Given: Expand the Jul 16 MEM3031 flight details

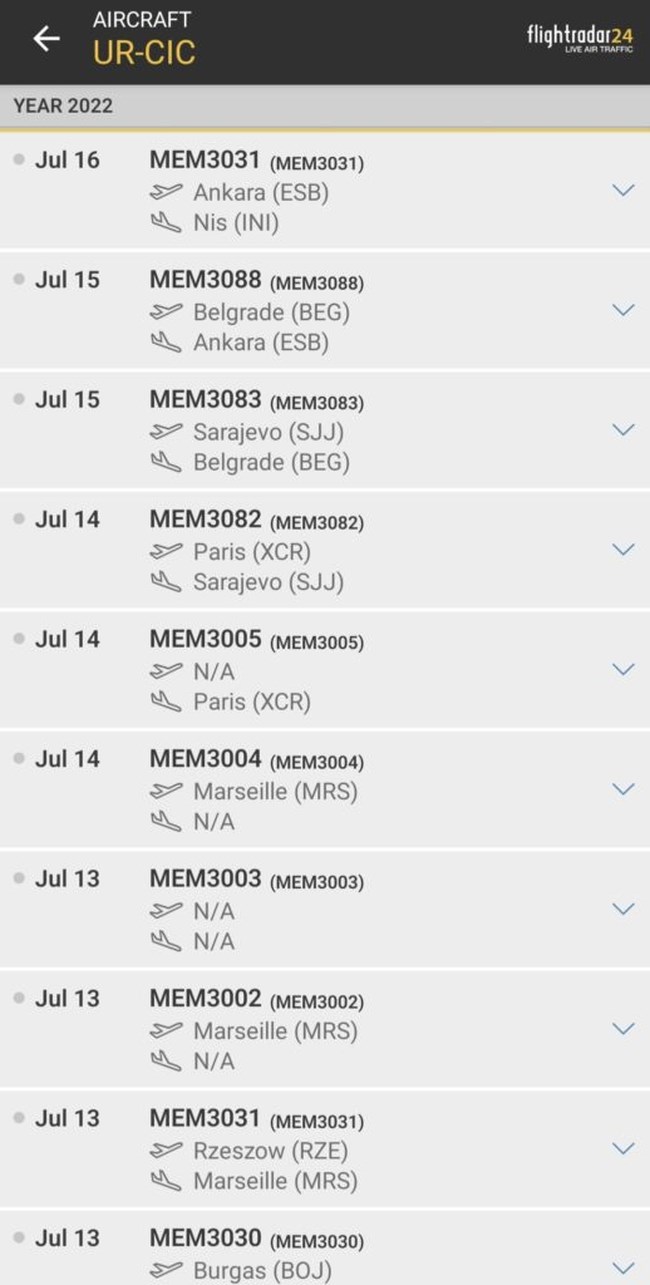Looking at the screenshot, I should 623,190.
